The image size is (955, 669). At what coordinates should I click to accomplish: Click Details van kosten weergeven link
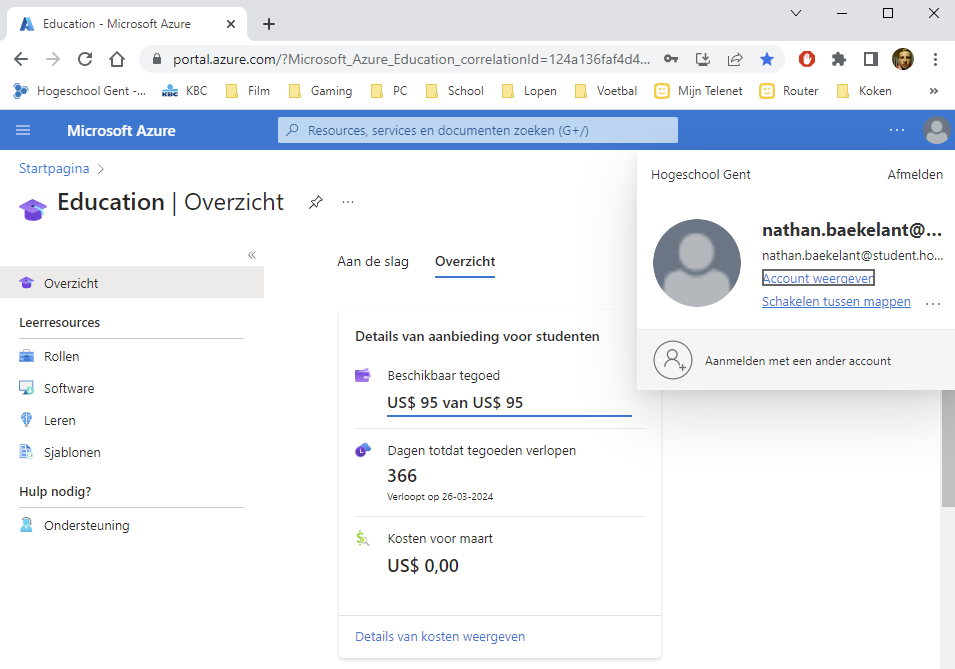[440, 636]
